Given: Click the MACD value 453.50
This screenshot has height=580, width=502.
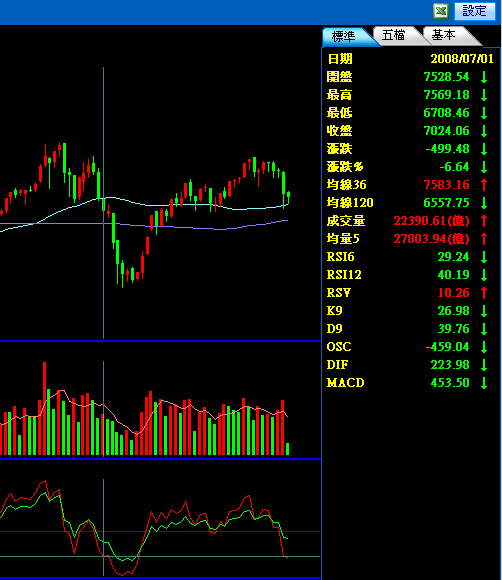Looking at the screenshot, I should (x=450, y=382).
